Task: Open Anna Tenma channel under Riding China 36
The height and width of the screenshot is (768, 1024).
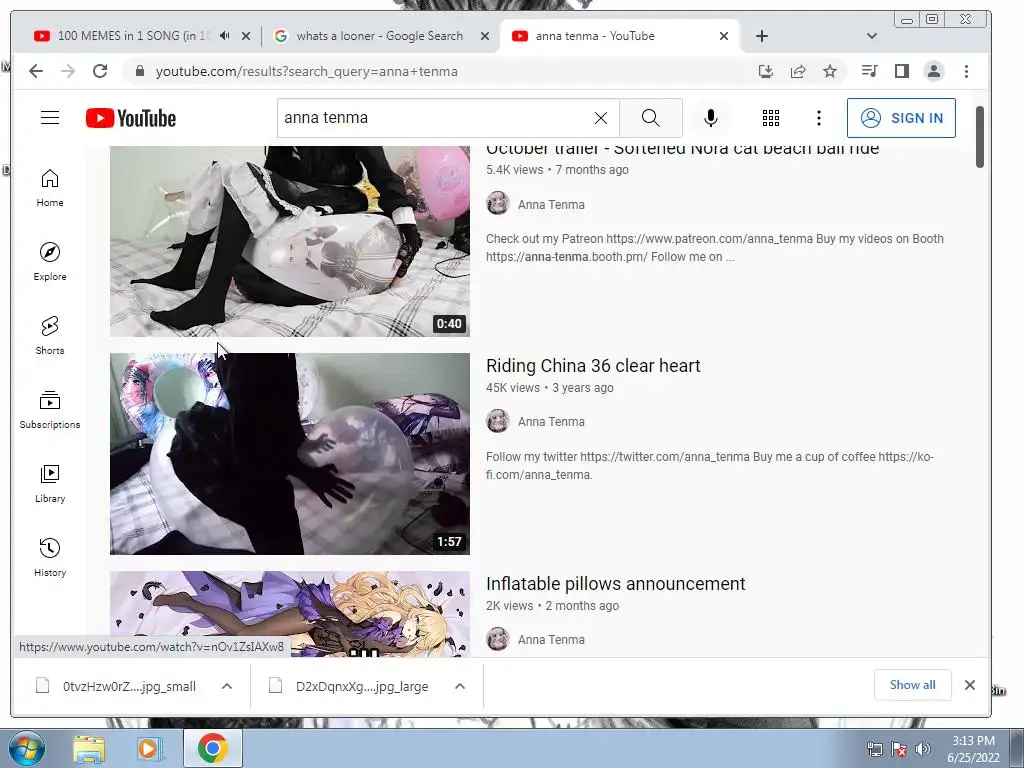Action: click(x=551, y=422)
